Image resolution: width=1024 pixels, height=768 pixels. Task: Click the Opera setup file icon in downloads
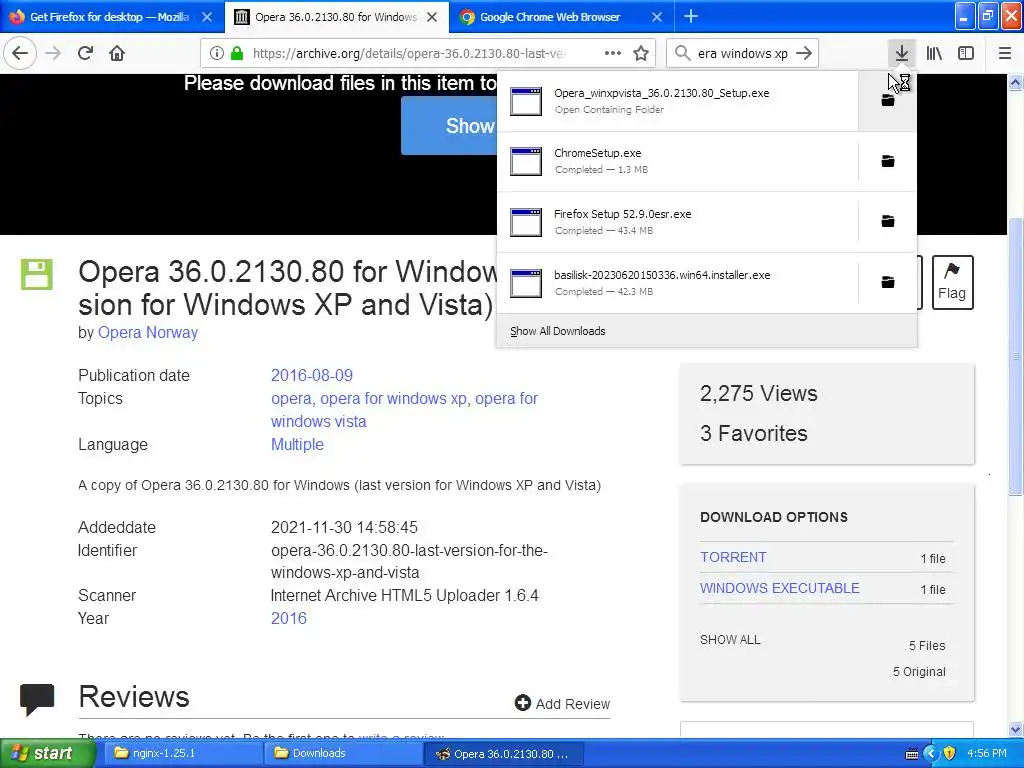526,101
